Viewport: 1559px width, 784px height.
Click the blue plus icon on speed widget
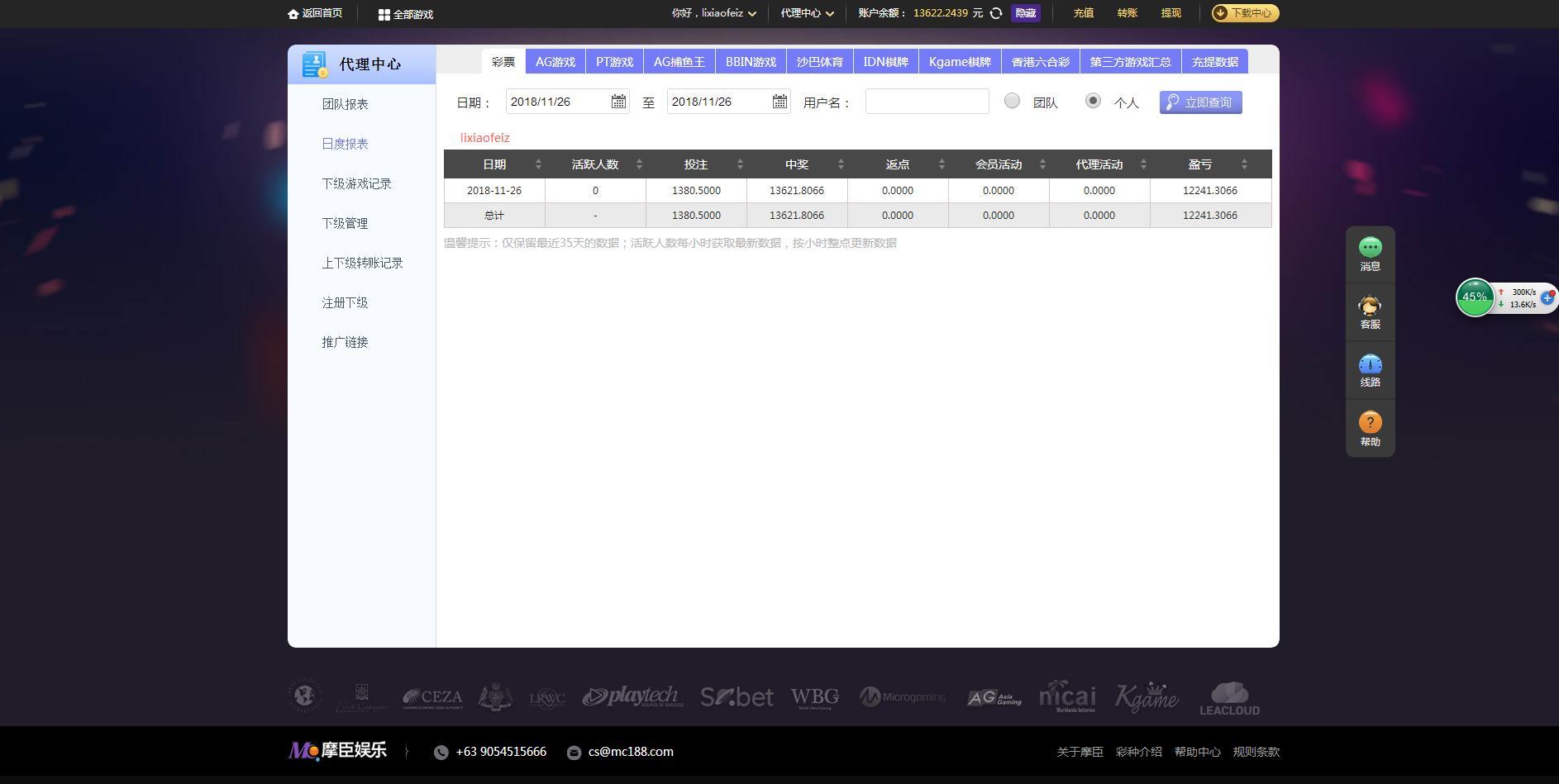[x=1547, y=297]
